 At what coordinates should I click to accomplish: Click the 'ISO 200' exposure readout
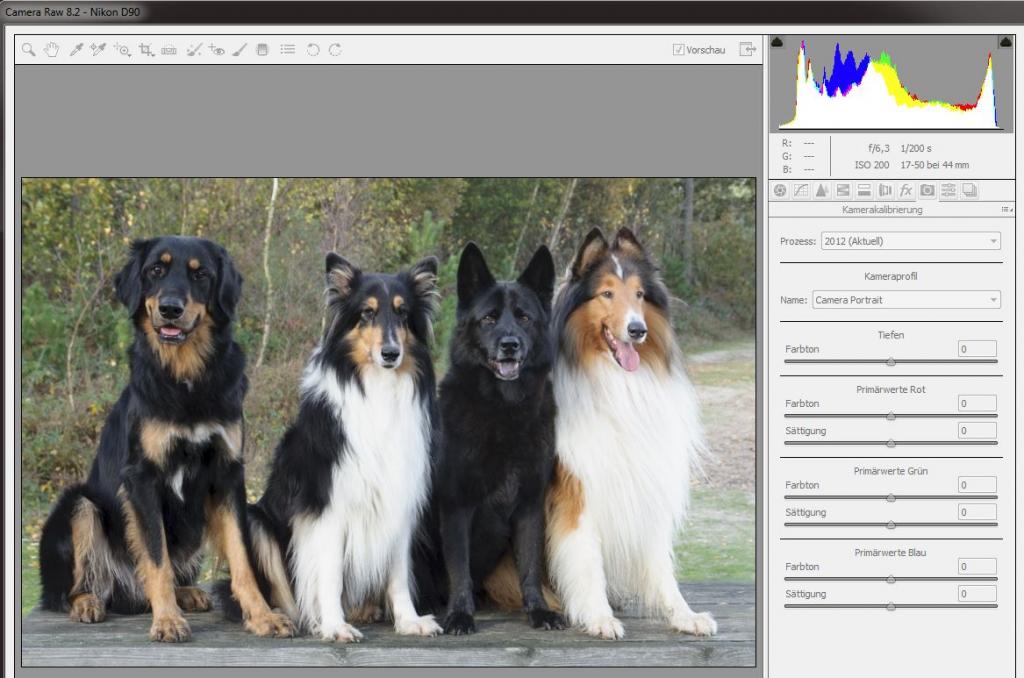[872, 165]
